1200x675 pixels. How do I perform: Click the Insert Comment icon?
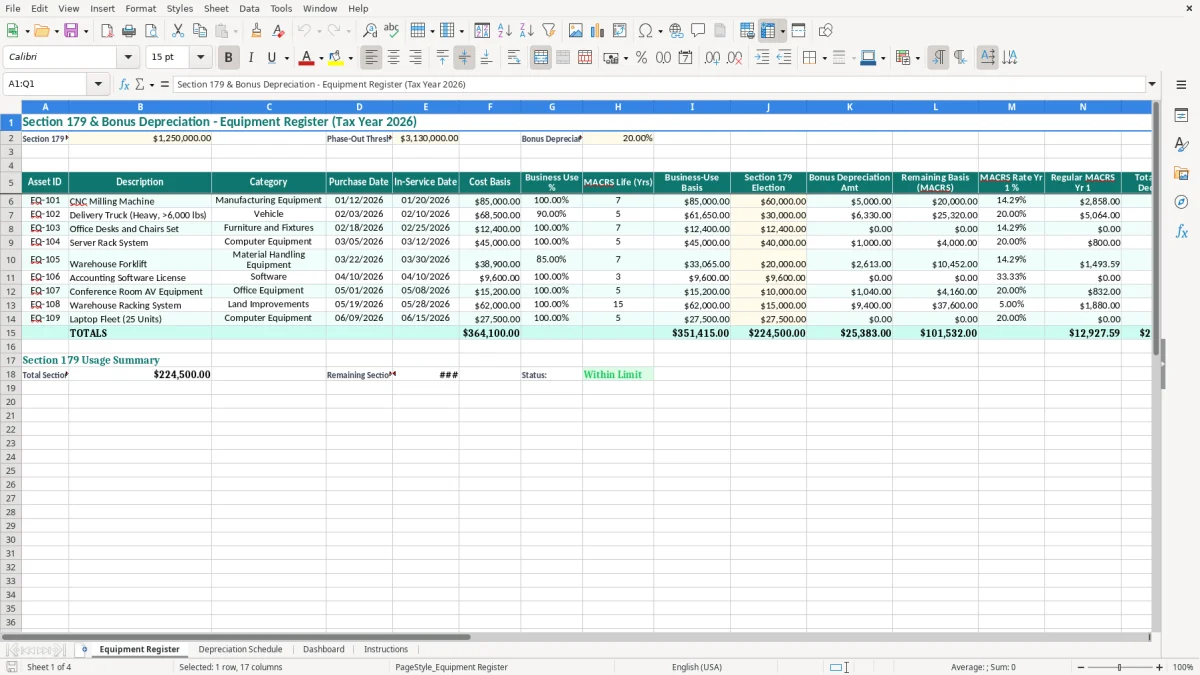[x=698, y=31]
